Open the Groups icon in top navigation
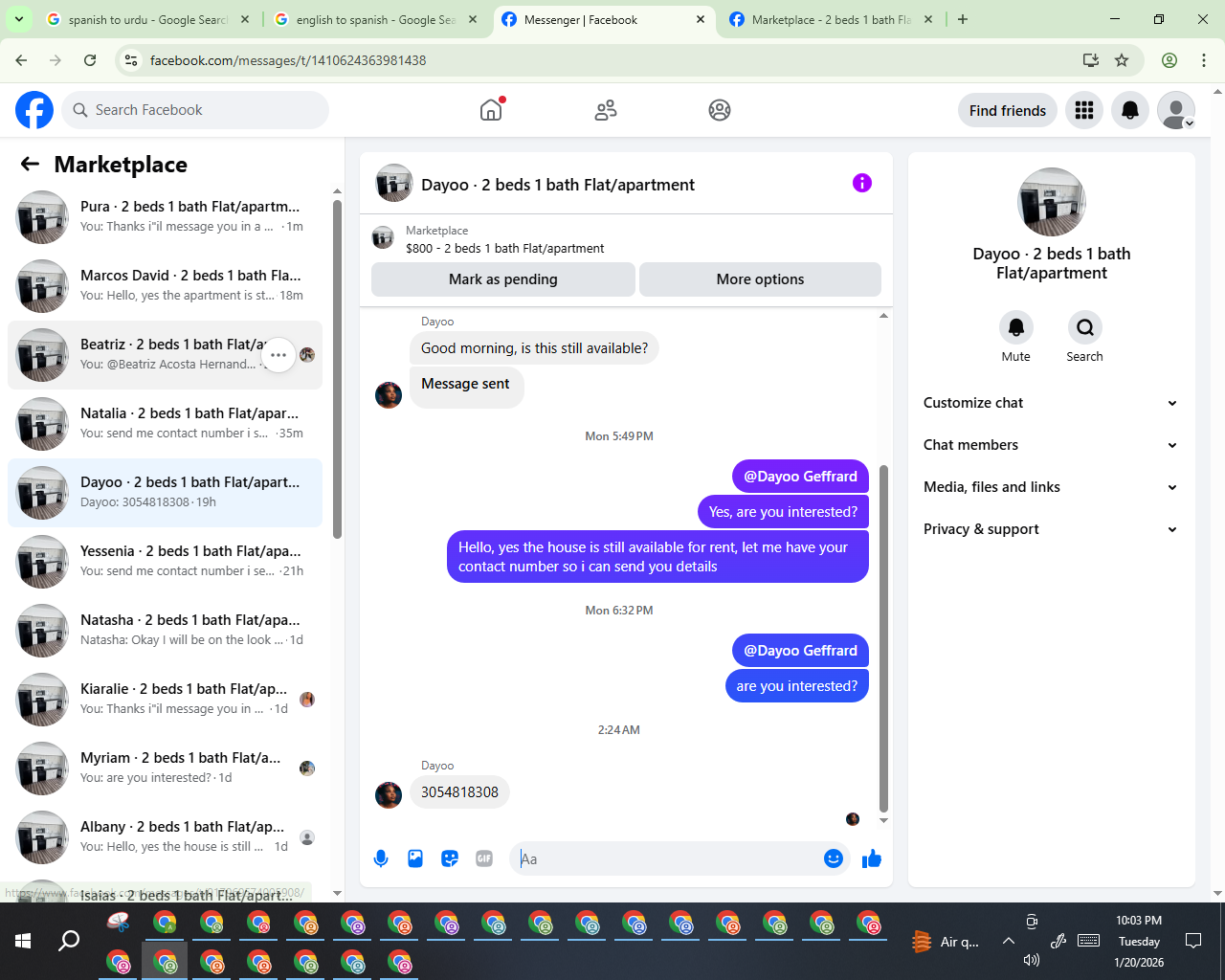Image resolution: width=1225 pixels, height=980 pixels. 720,110
